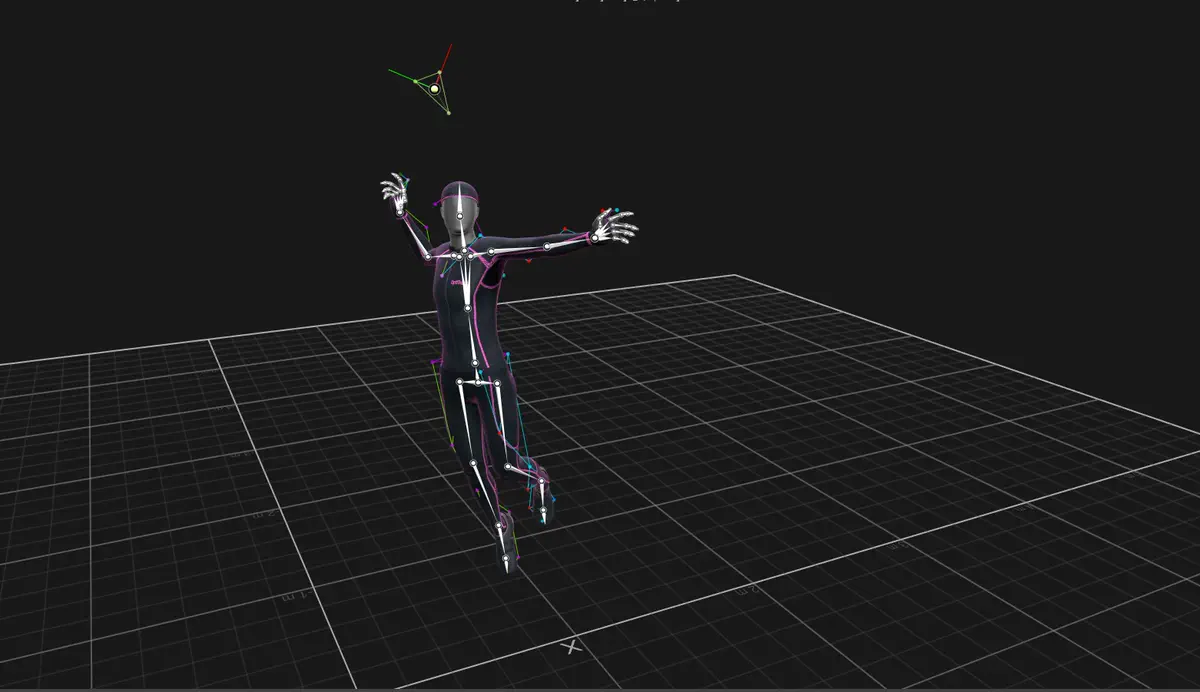Select the head joint on the skeleton

tap(460, 216)
